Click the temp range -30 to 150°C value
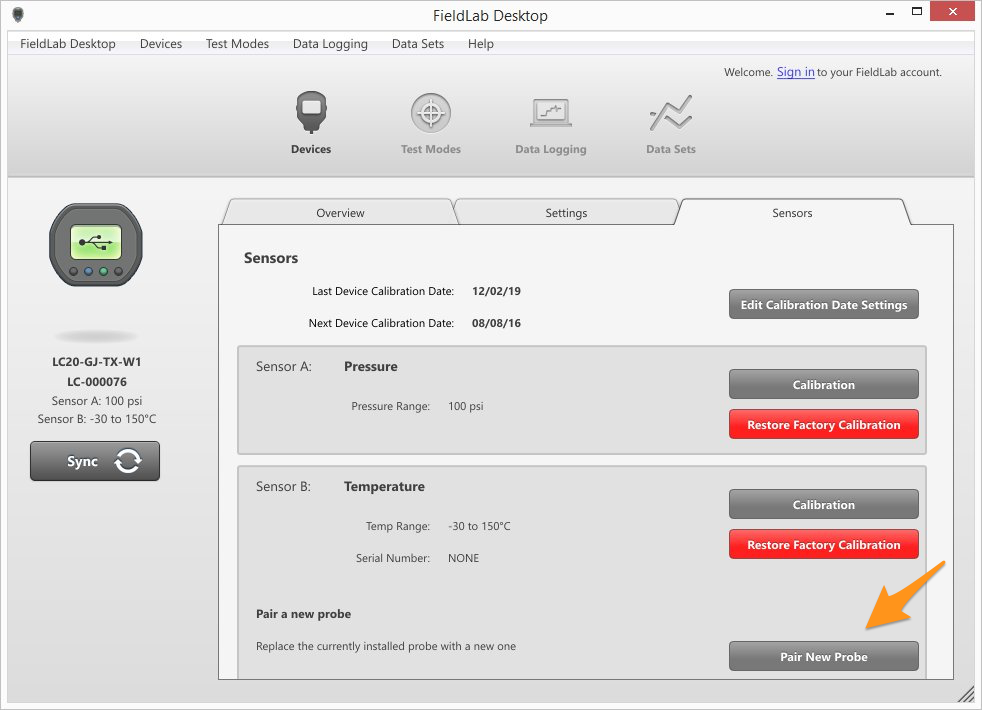The image size is (982, 710). coord(479,527)
